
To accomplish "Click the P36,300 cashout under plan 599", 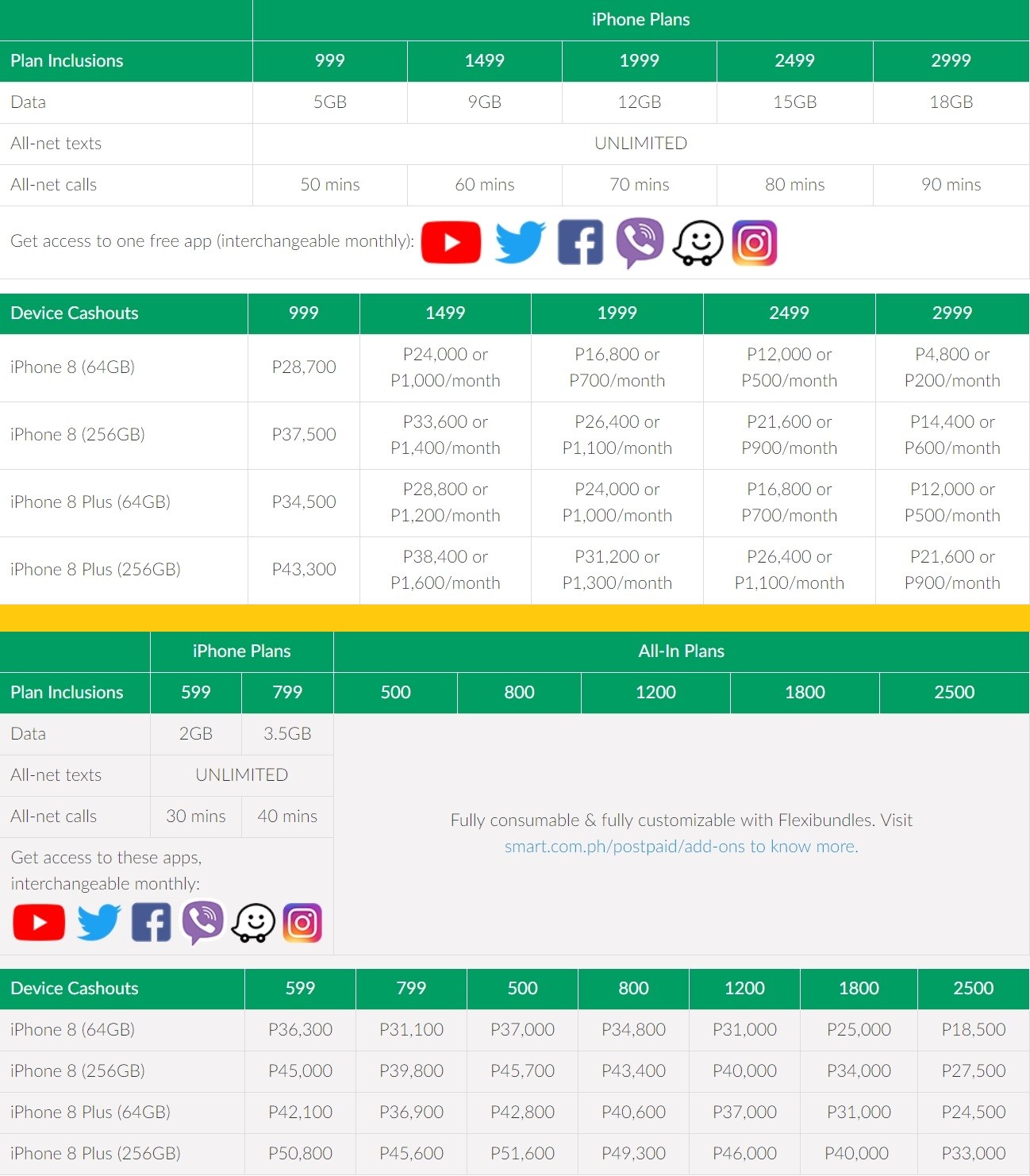I will coord(300,1030).
